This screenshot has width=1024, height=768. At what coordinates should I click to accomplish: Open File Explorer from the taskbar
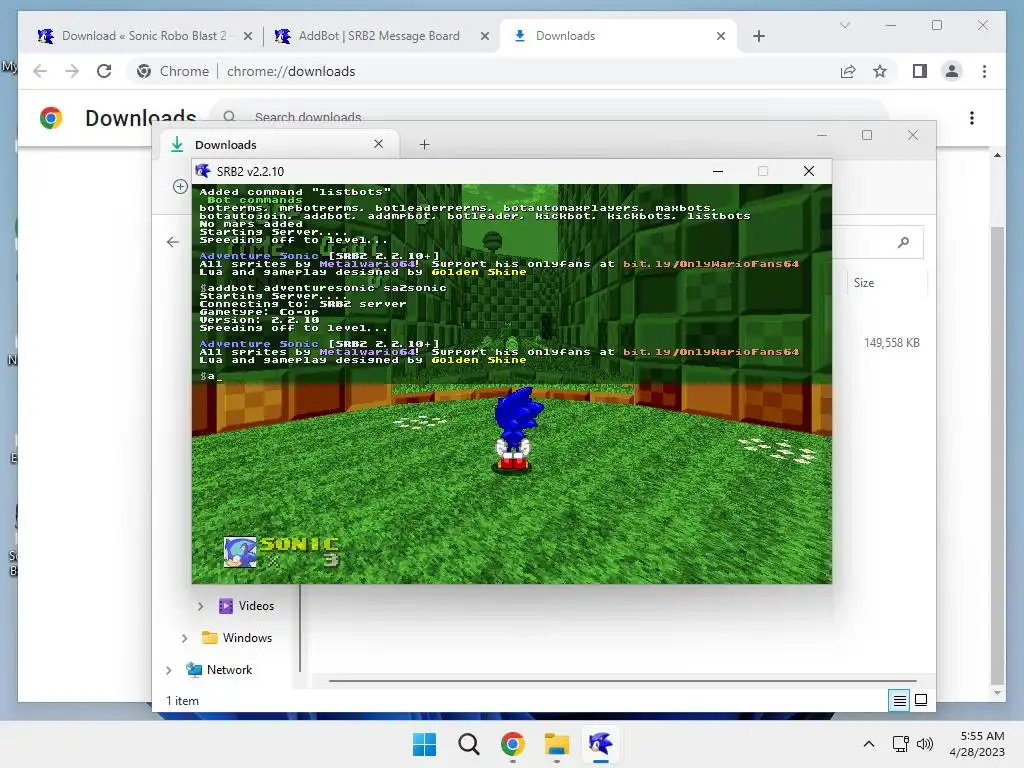point(556,744)
